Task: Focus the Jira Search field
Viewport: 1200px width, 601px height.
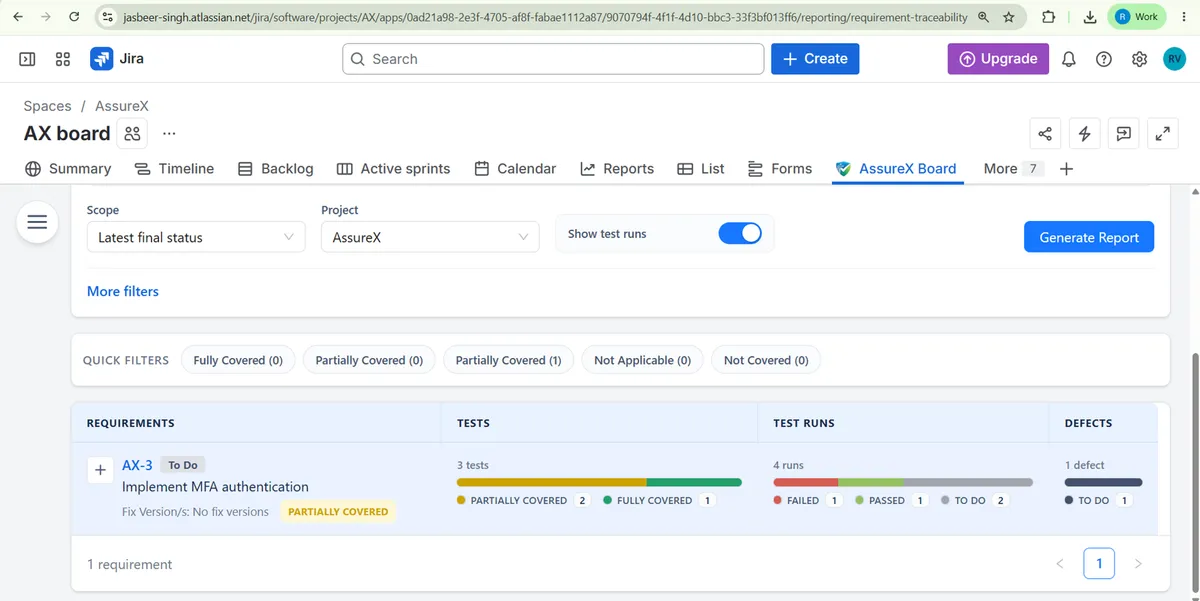Action: [x=553, y=59]
